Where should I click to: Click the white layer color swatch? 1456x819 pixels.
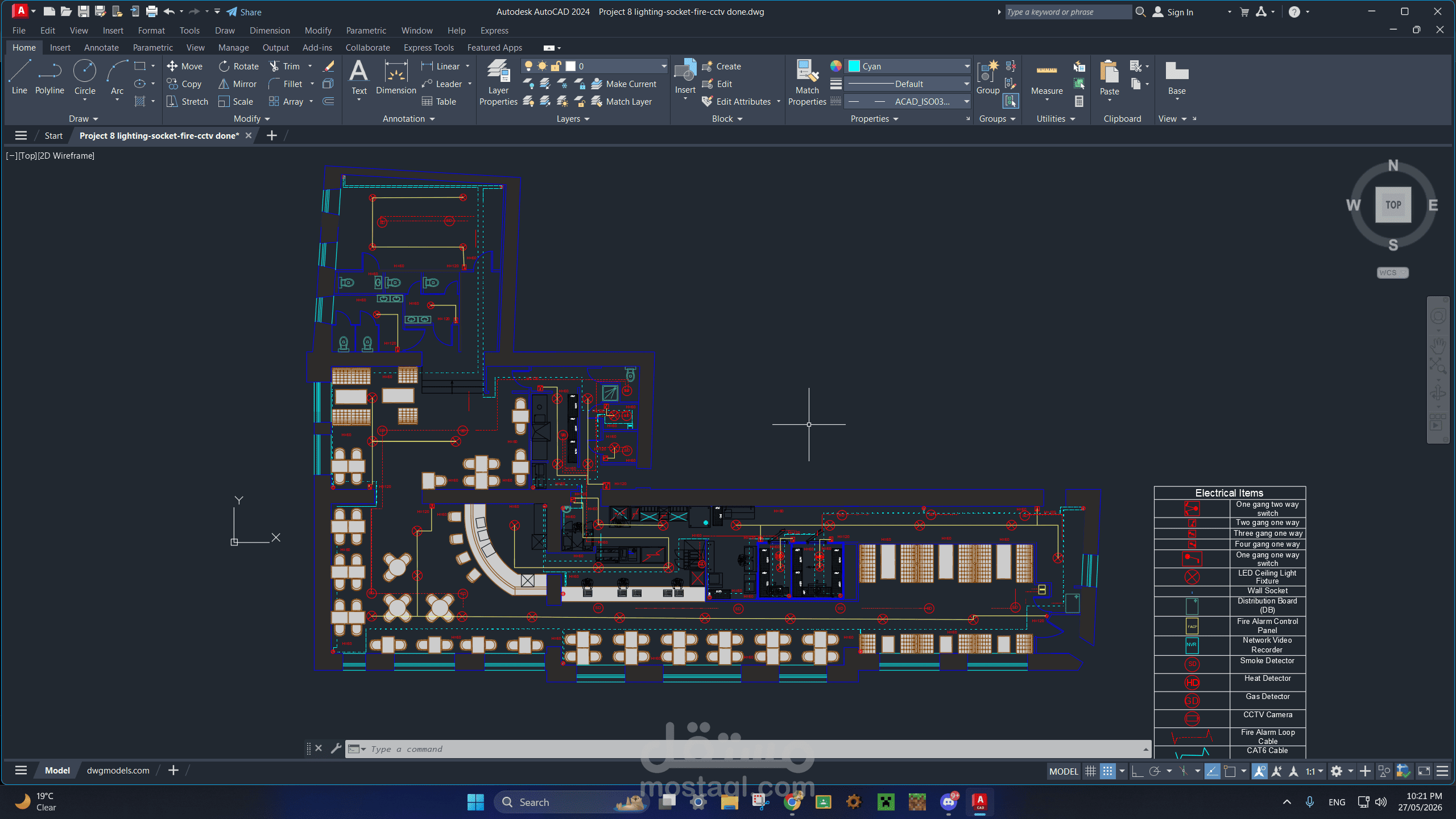[570, 66]
